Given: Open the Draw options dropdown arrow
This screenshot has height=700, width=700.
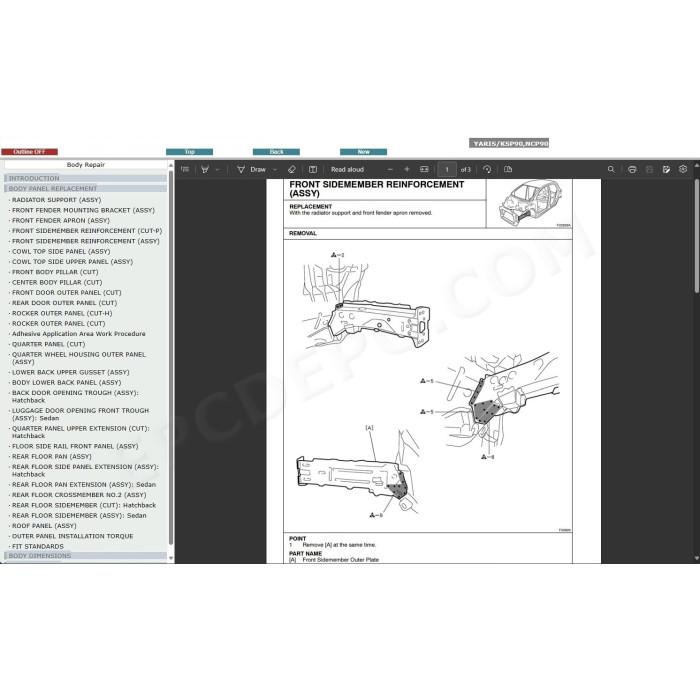Looking at the screenshot, I should click(x=275, y=170).
